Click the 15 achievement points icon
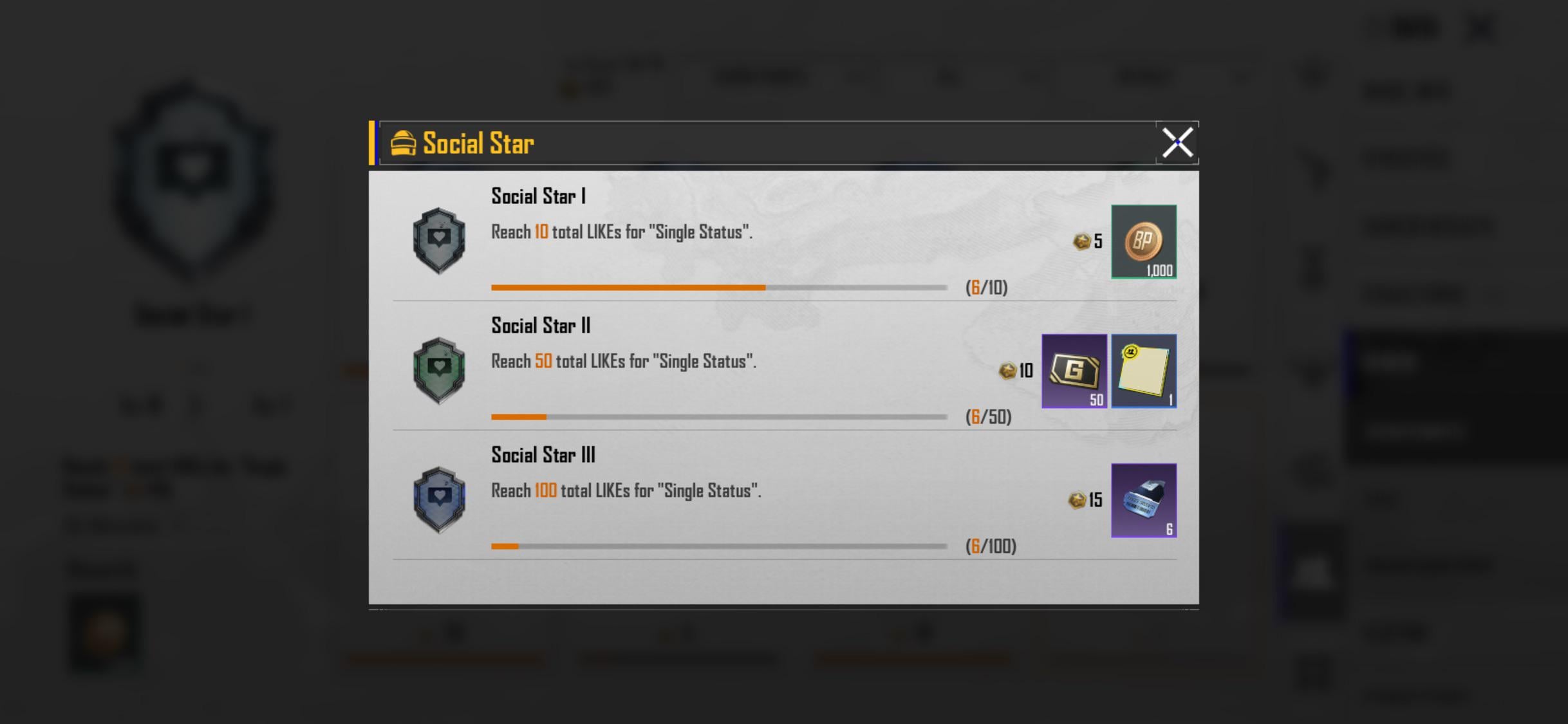Image resolution: width=1568 pixels, height=724 pixels. pos(1078,500)
